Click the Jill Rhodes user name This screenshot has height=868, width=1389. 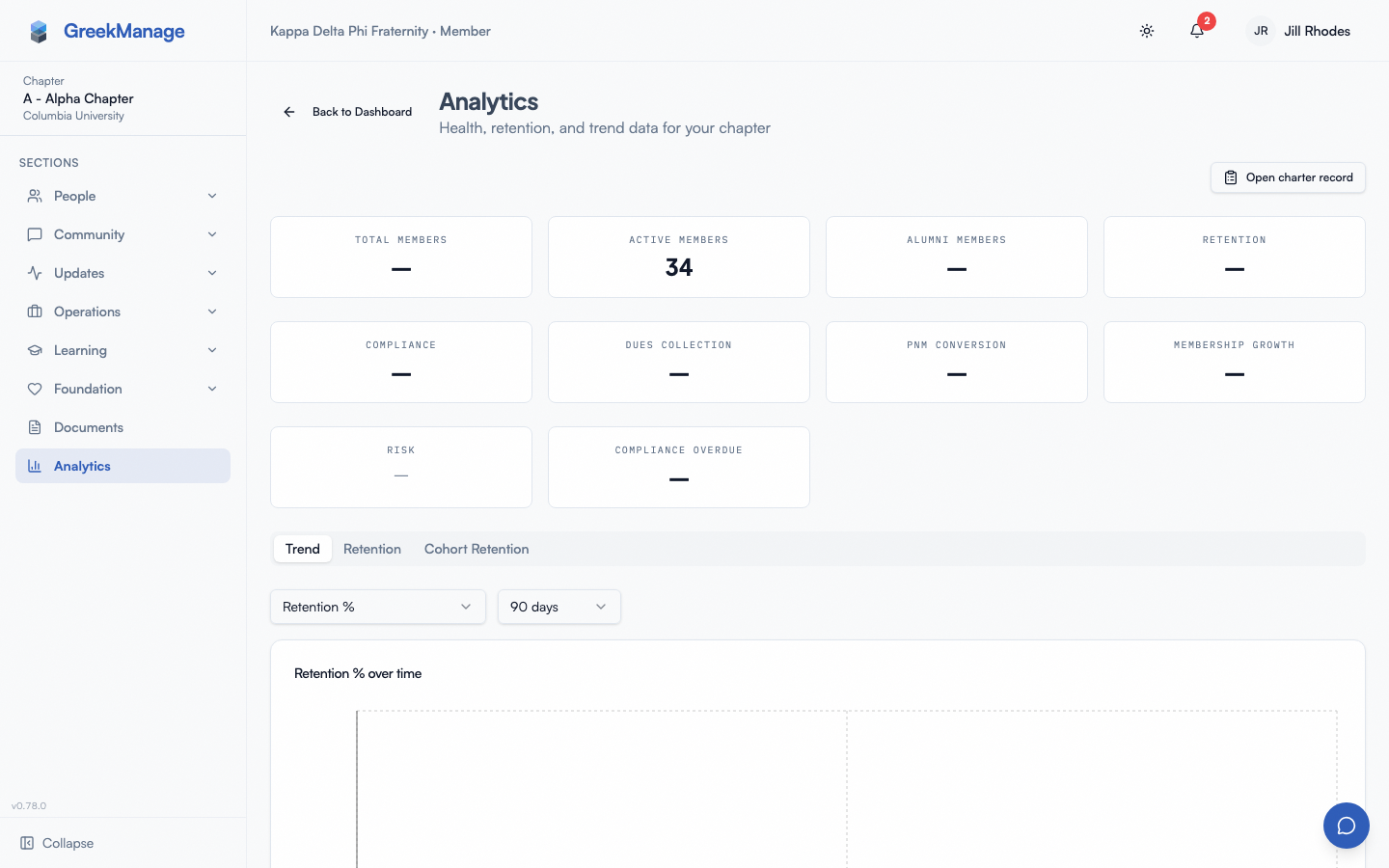click(x=1317, y=31)
